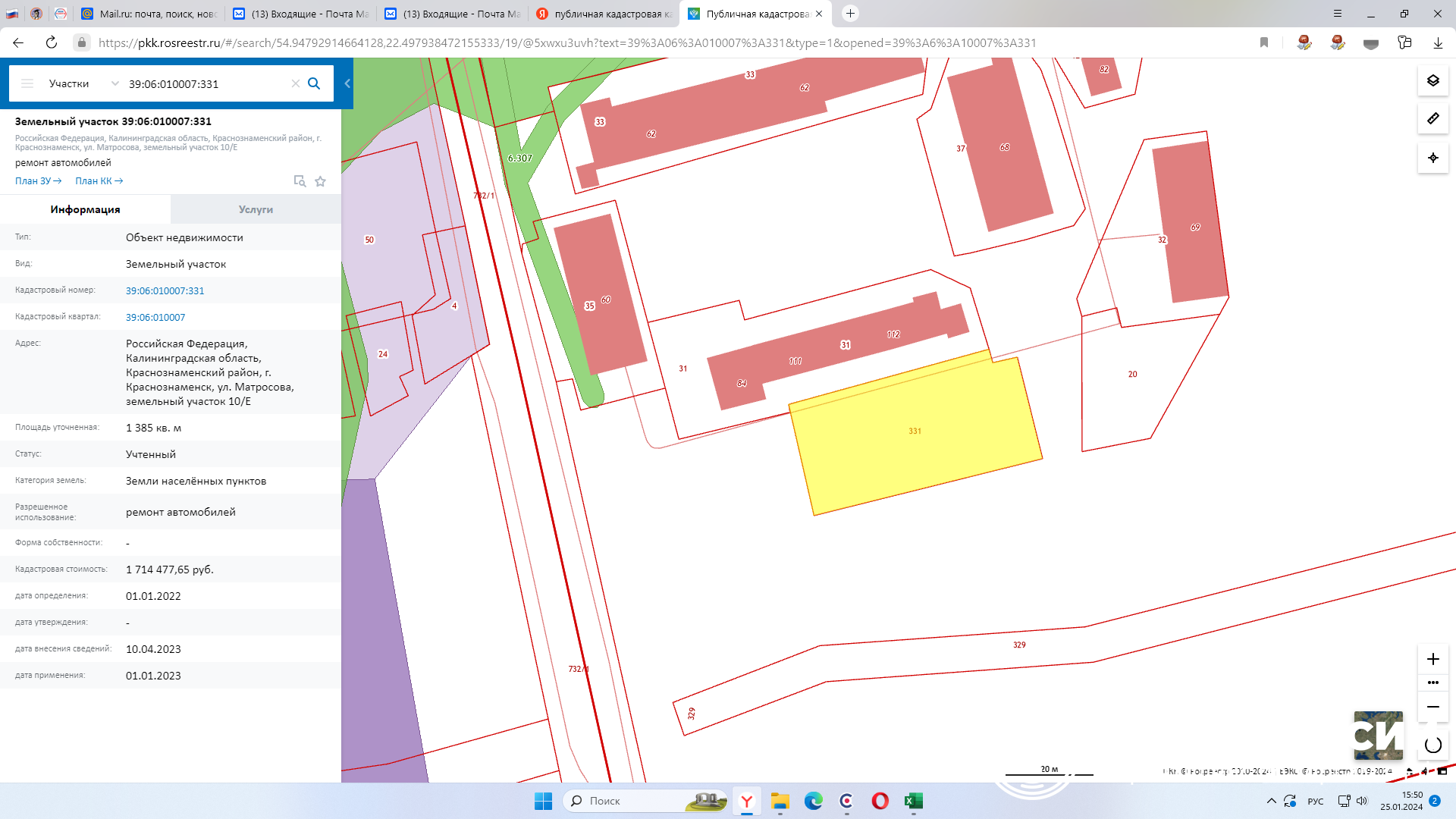Toggle the satellite basemap thumbnail

1378,735
